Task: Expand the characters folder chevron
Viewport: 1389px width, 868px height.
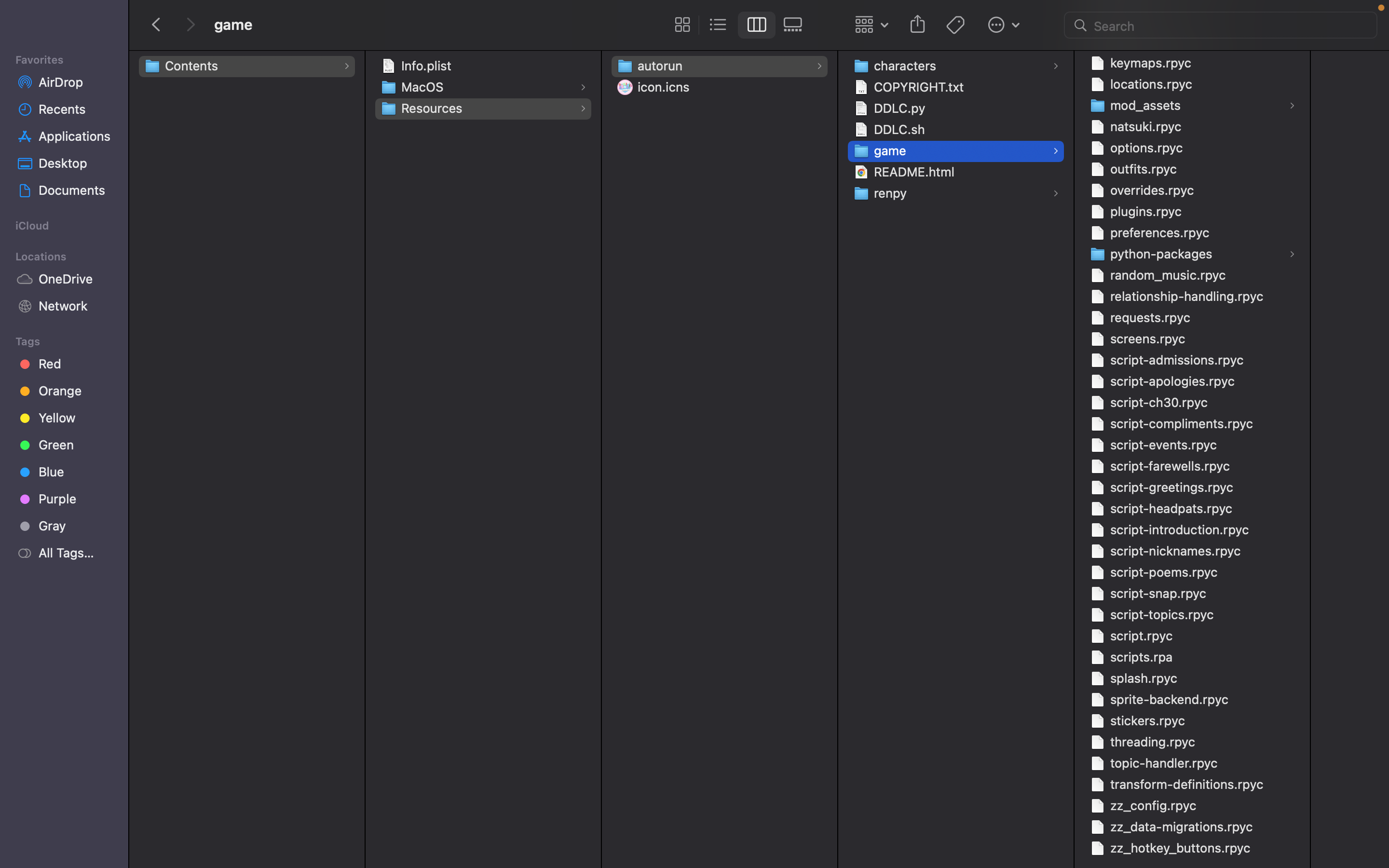Action: pyautogui.click(x=1055, y=66)
